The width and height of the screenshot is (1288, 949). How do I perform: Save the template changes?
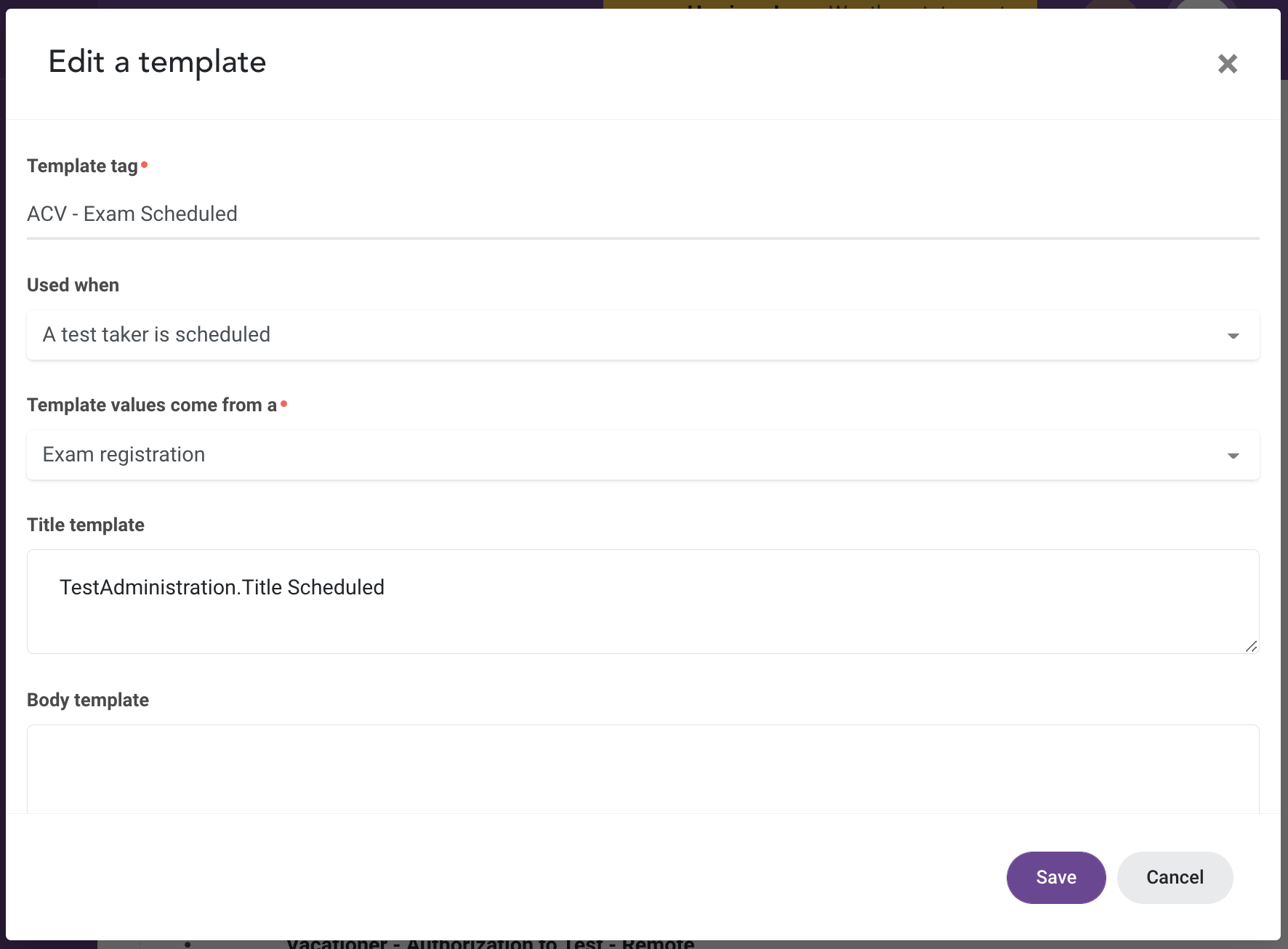click(x=1055, y=877)
